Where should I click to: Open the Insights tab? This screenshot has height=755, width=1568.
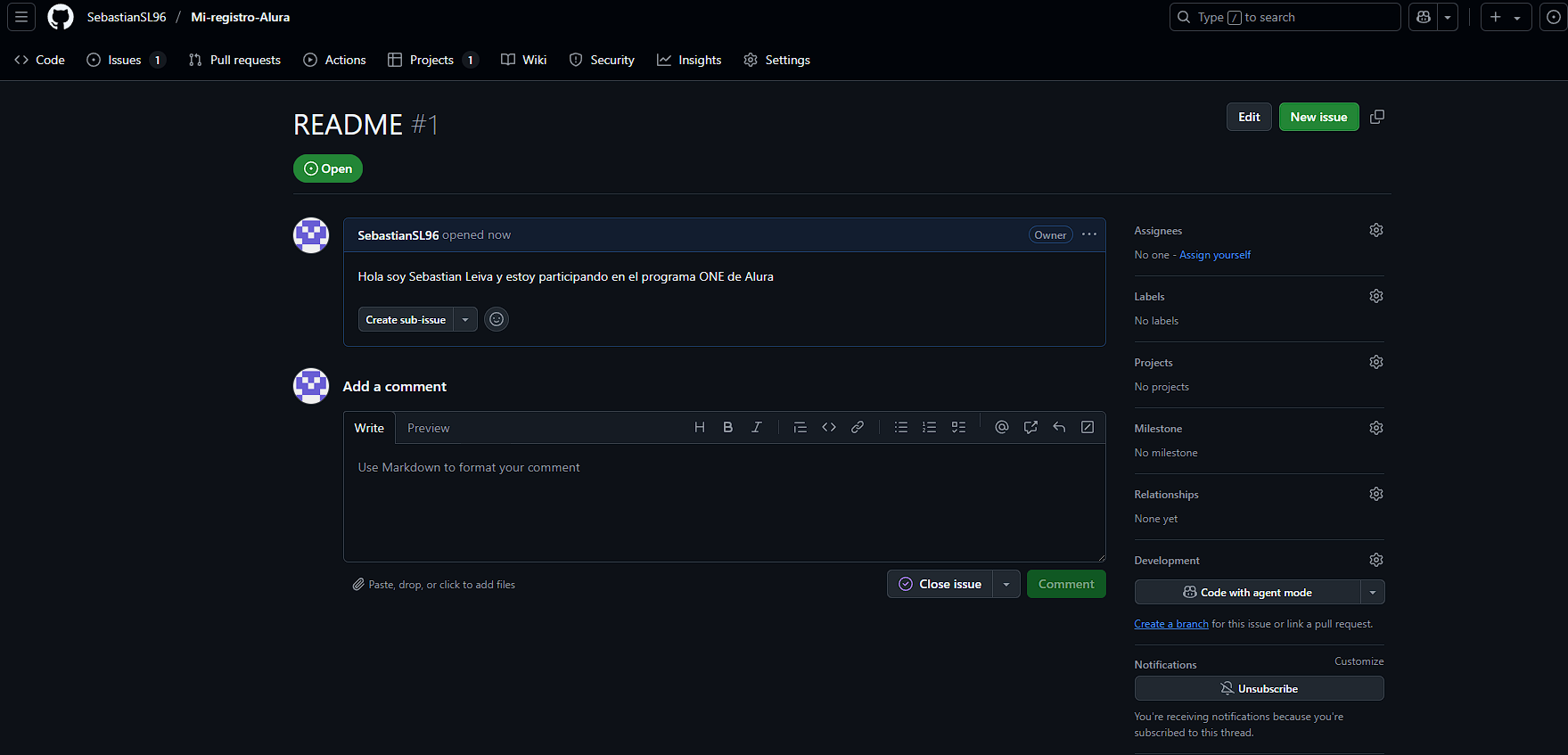pos(689,60)
